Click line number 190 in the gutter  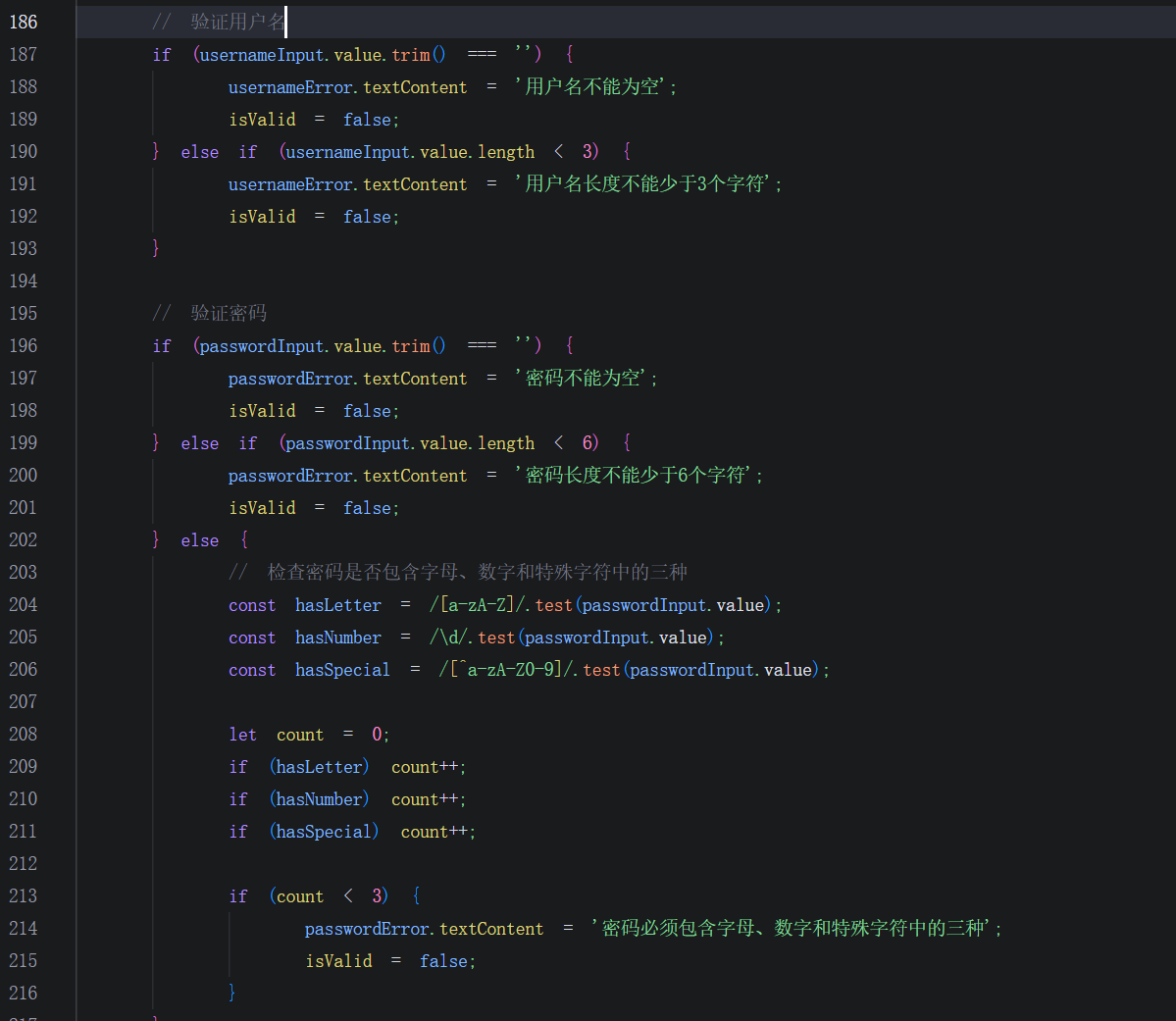coord(24,152)
